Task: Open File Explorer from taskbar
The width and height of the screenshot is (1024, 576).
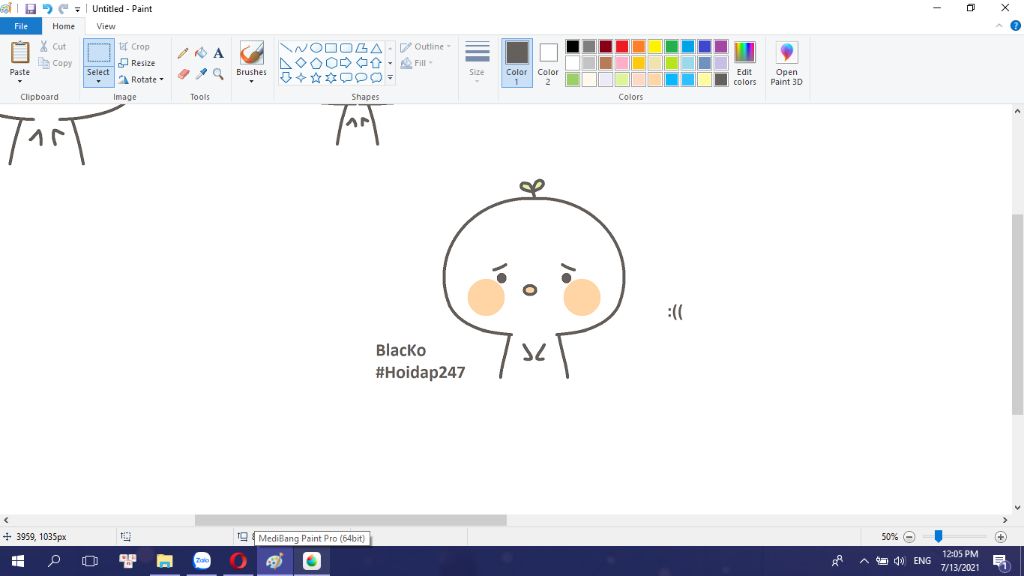Action: (x=165, y=561)
